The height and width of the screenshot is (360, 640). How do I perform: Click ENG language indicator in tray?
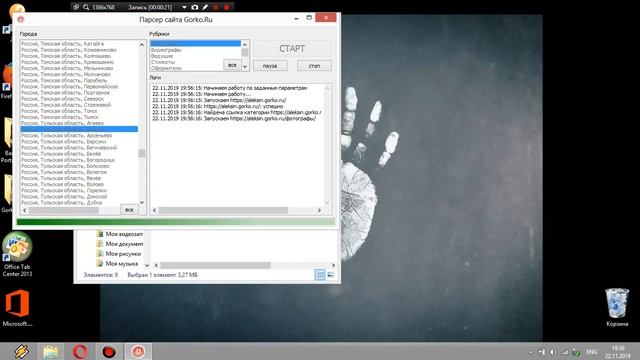[591, 352]
